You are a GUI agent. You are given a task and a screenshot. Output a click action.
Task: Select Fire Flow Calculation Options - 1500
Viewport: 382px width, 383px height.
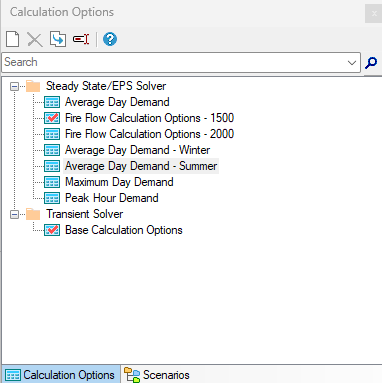[149, 118]
